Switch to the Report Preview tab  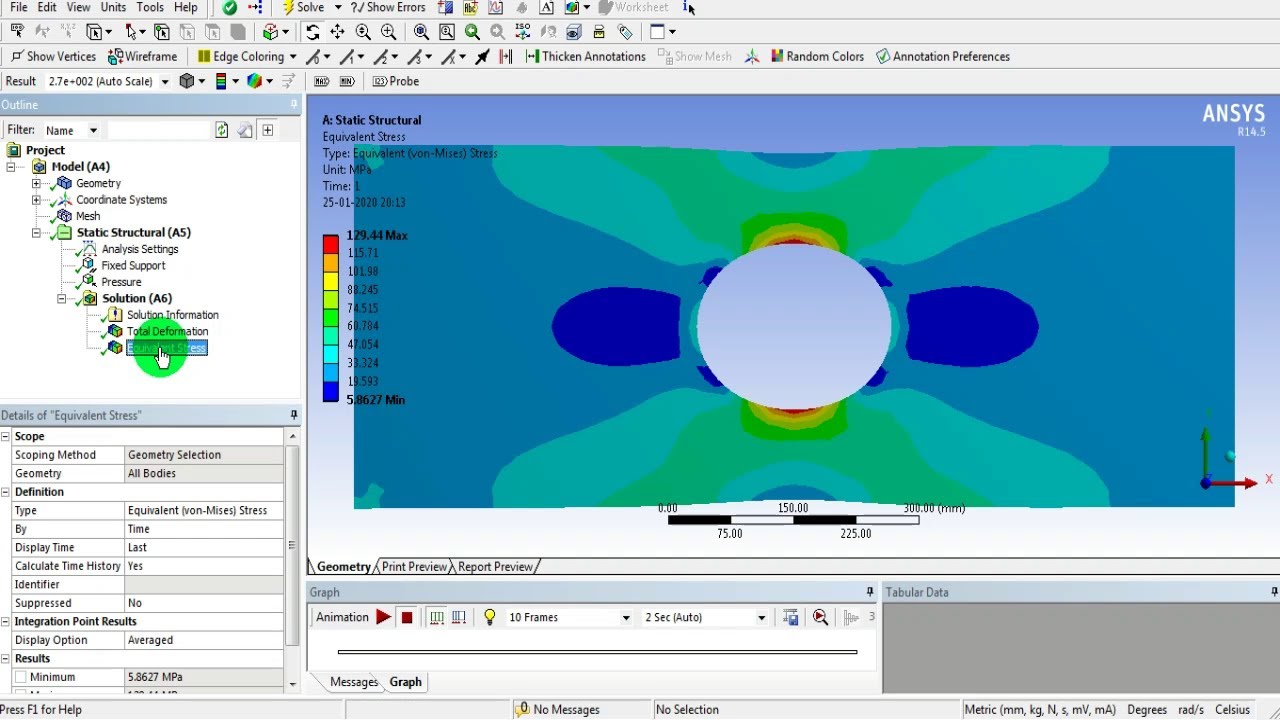click(x=495, y=567)
